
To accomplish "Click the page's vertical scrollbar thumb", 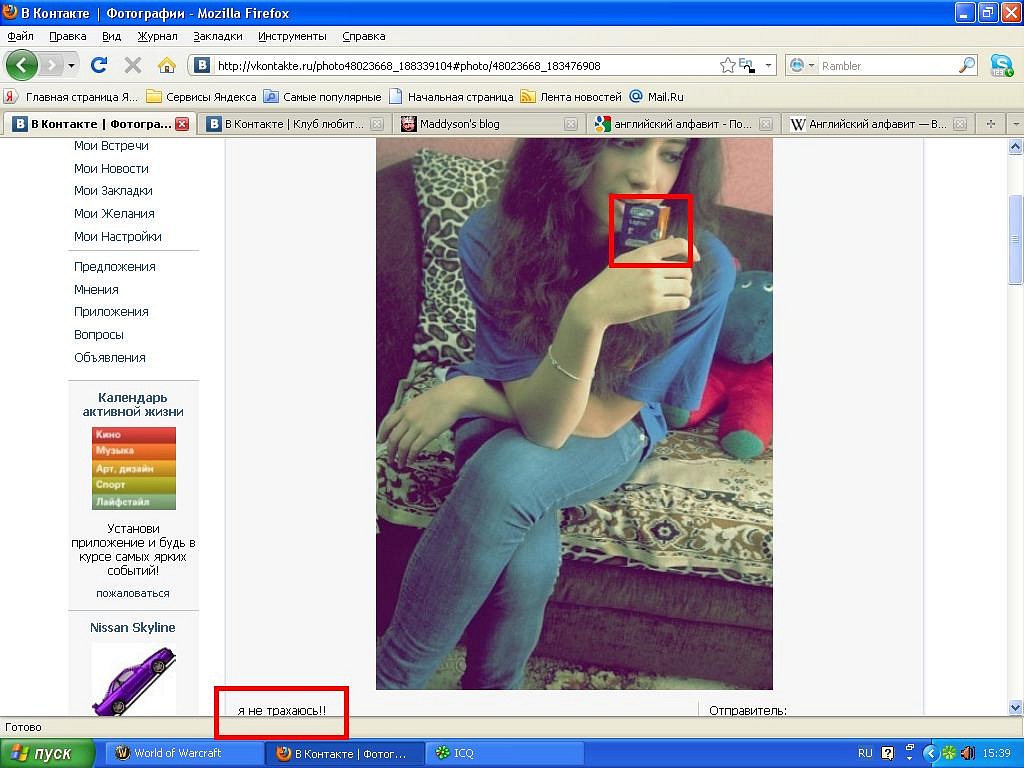I will pyautogui.click(x=1016, y=240).
